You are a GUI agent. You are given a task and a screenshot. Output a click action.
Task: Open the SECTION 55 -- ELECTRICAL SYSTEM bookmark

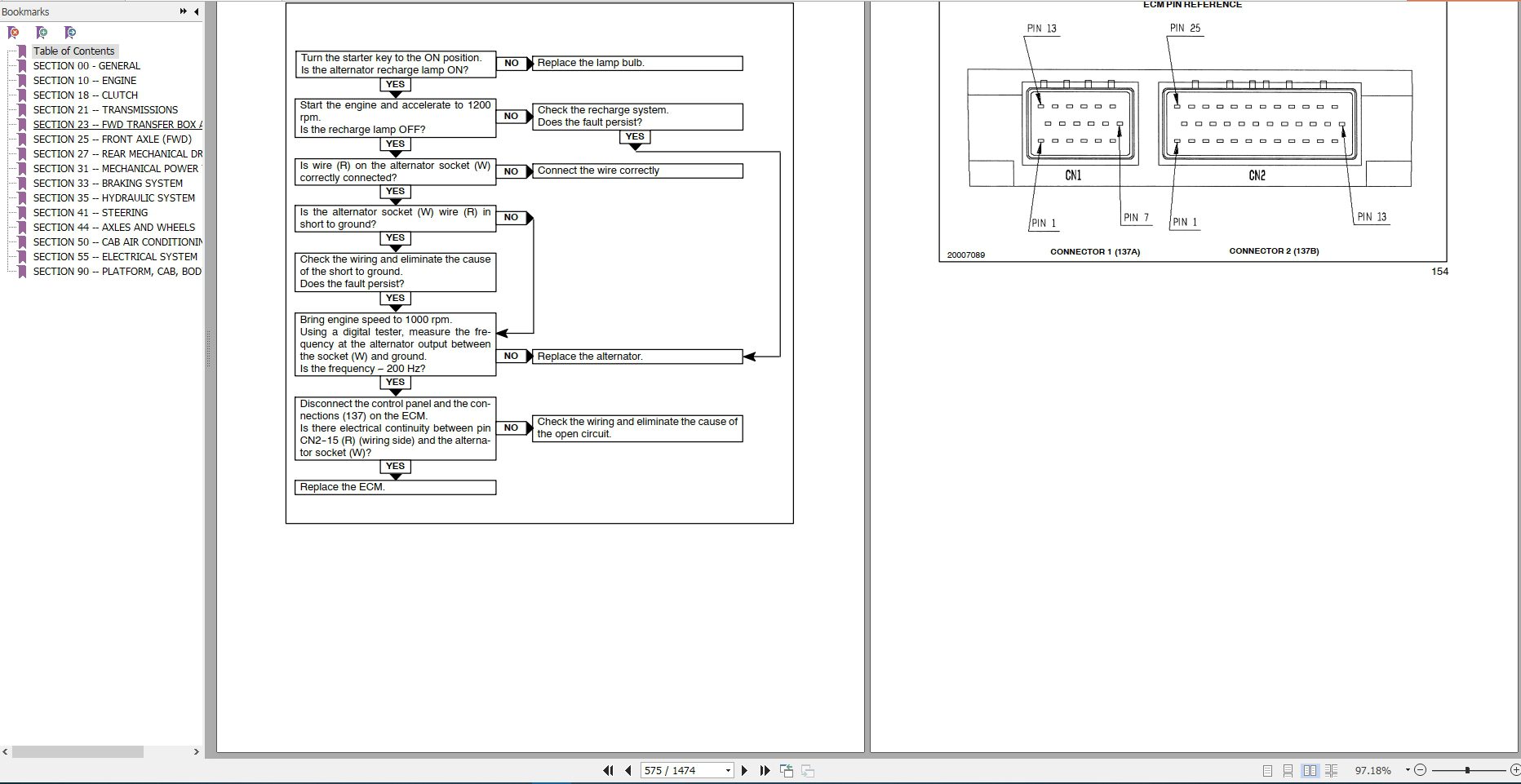(x=115, y=256)
